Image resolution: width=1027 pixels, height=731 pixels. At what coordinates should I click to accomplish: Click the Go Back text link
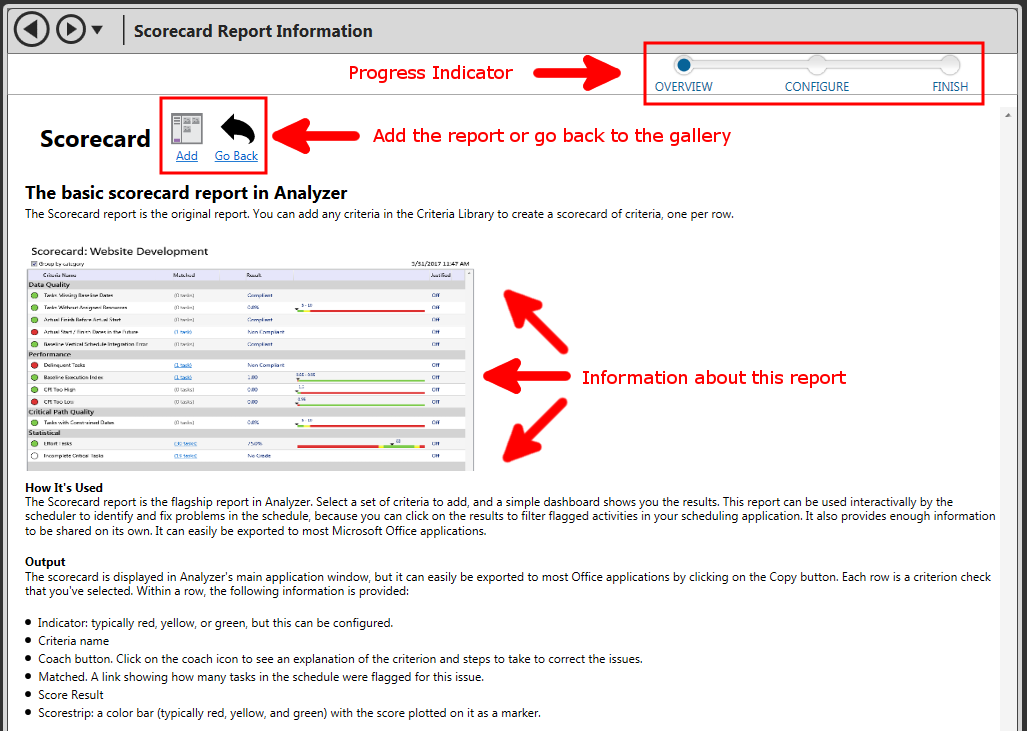pos(236,156)
